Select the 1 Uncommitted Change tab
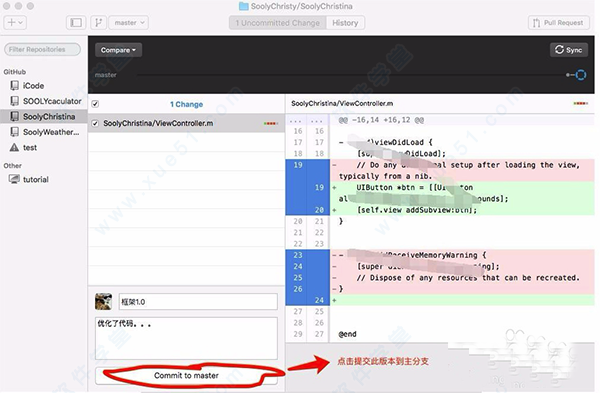Screen dimensions: 600x393 [277, 23]
